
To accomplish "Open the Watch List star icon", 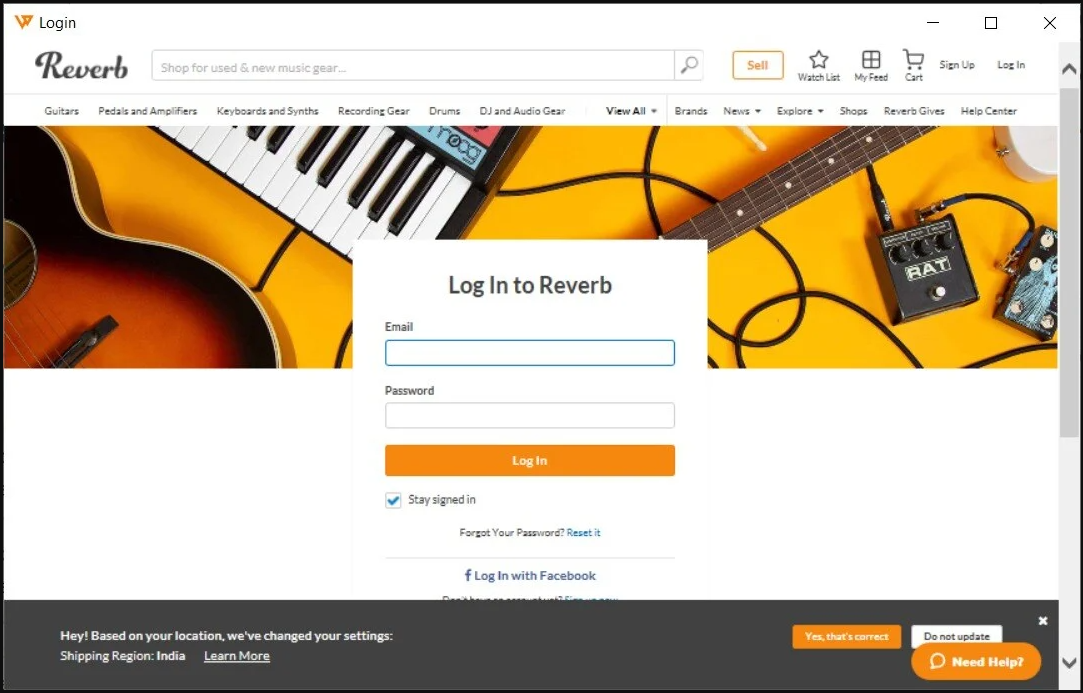I will pos(818,59).
